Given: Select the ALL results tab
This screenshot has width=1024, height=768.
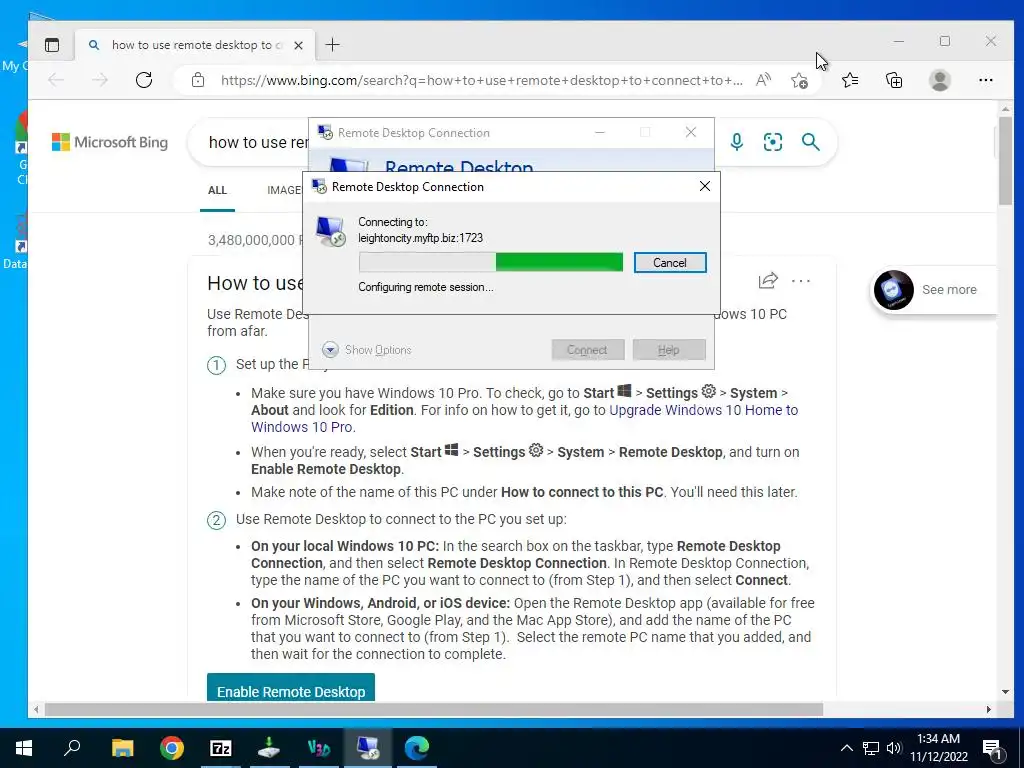Looking at the screenshot, I should coord(217,190).
